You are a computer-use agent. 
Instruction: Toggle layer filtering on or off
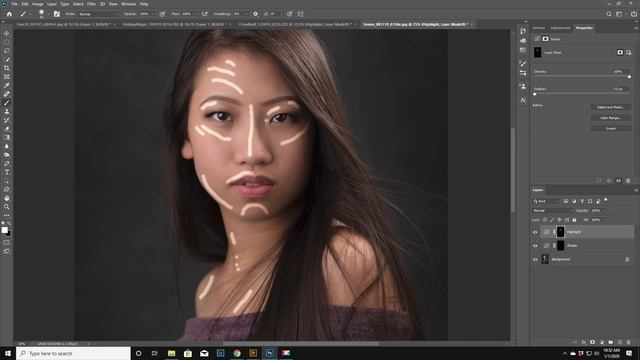click(x=606, y=200)
